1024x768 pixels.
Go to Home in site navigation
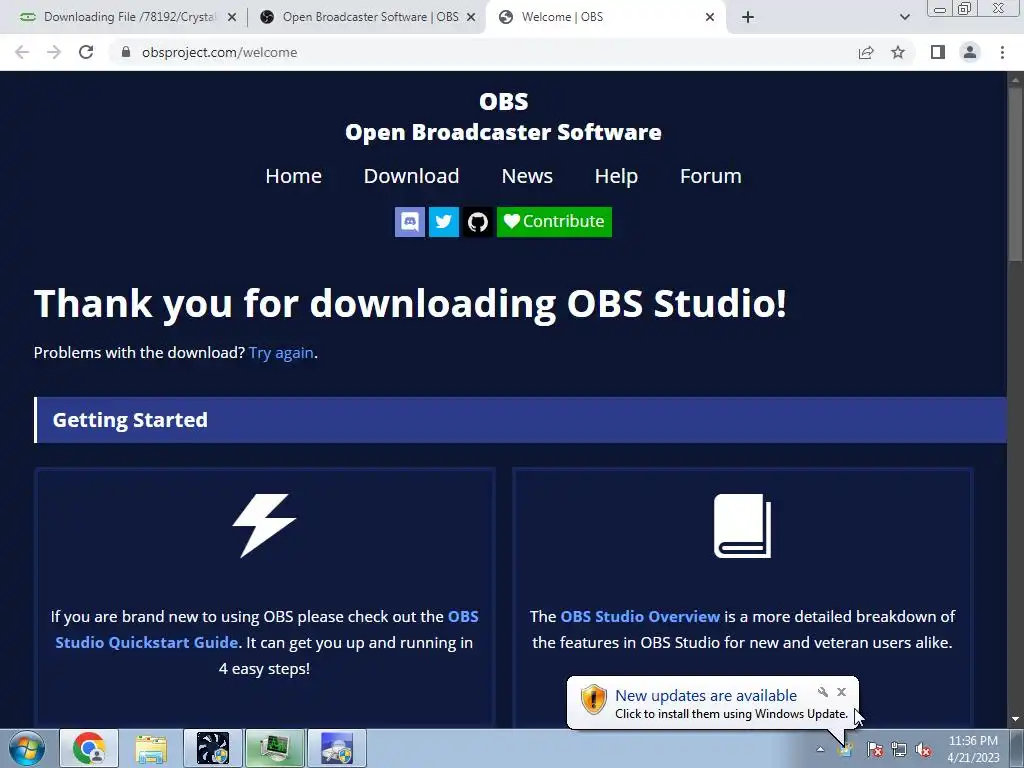click(293, 176)
